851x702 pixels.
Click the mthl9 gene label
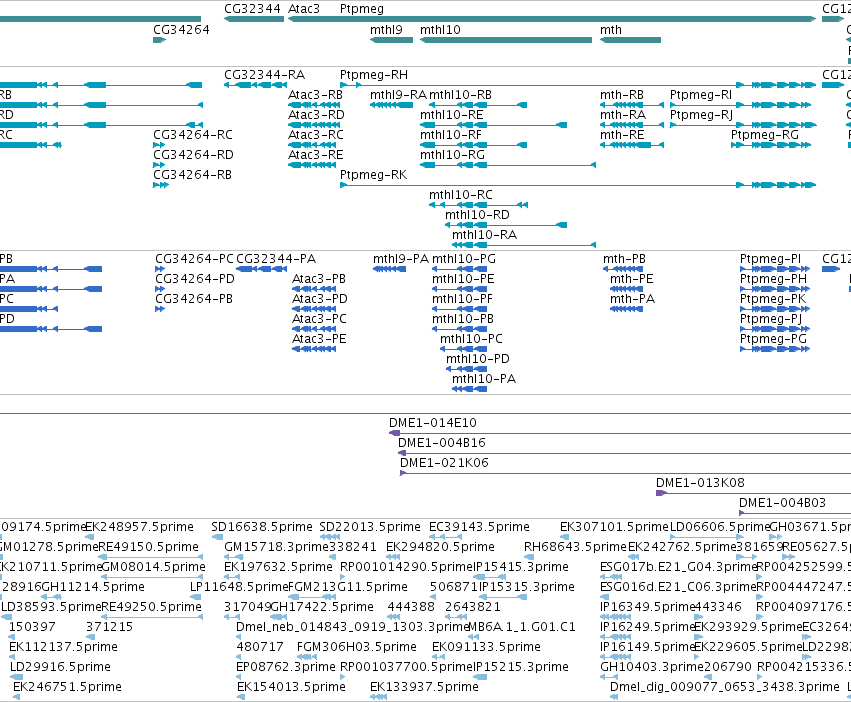pos(386,29)
